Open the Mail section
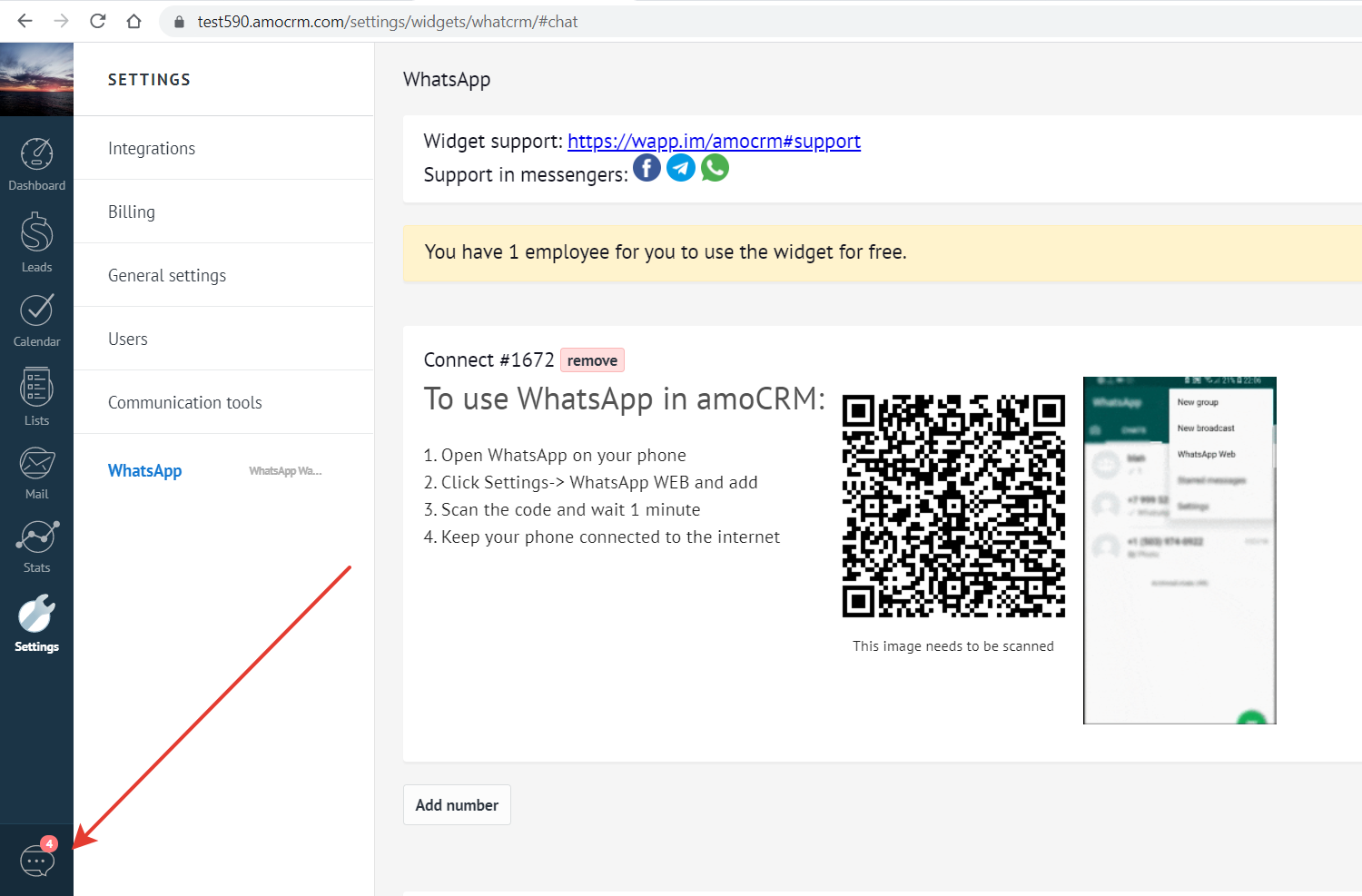 pos(36,473)
